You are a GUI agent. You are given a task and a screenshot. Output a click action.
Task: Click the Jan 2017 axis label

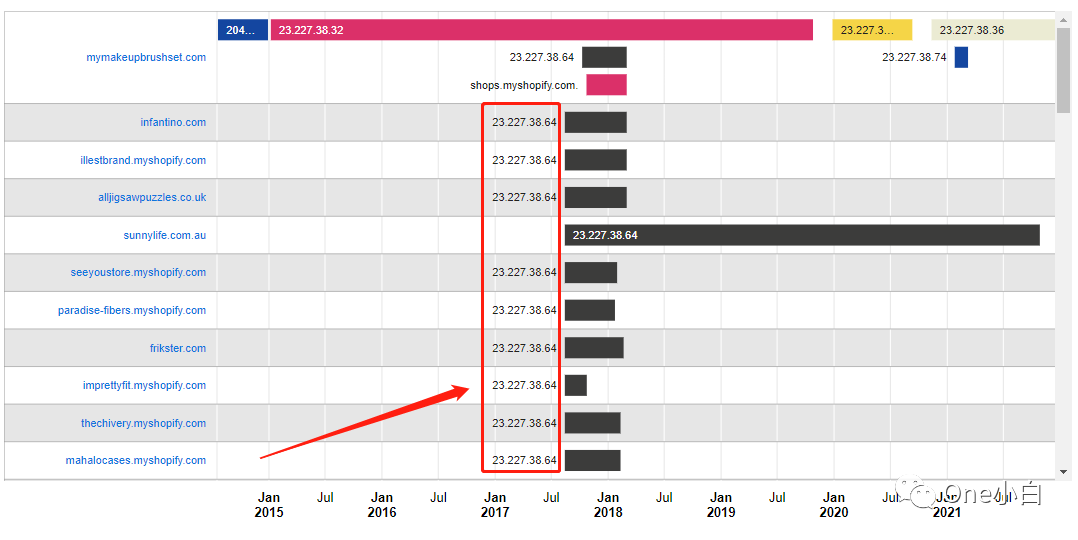pyautogui.click(x=495, y=505)
